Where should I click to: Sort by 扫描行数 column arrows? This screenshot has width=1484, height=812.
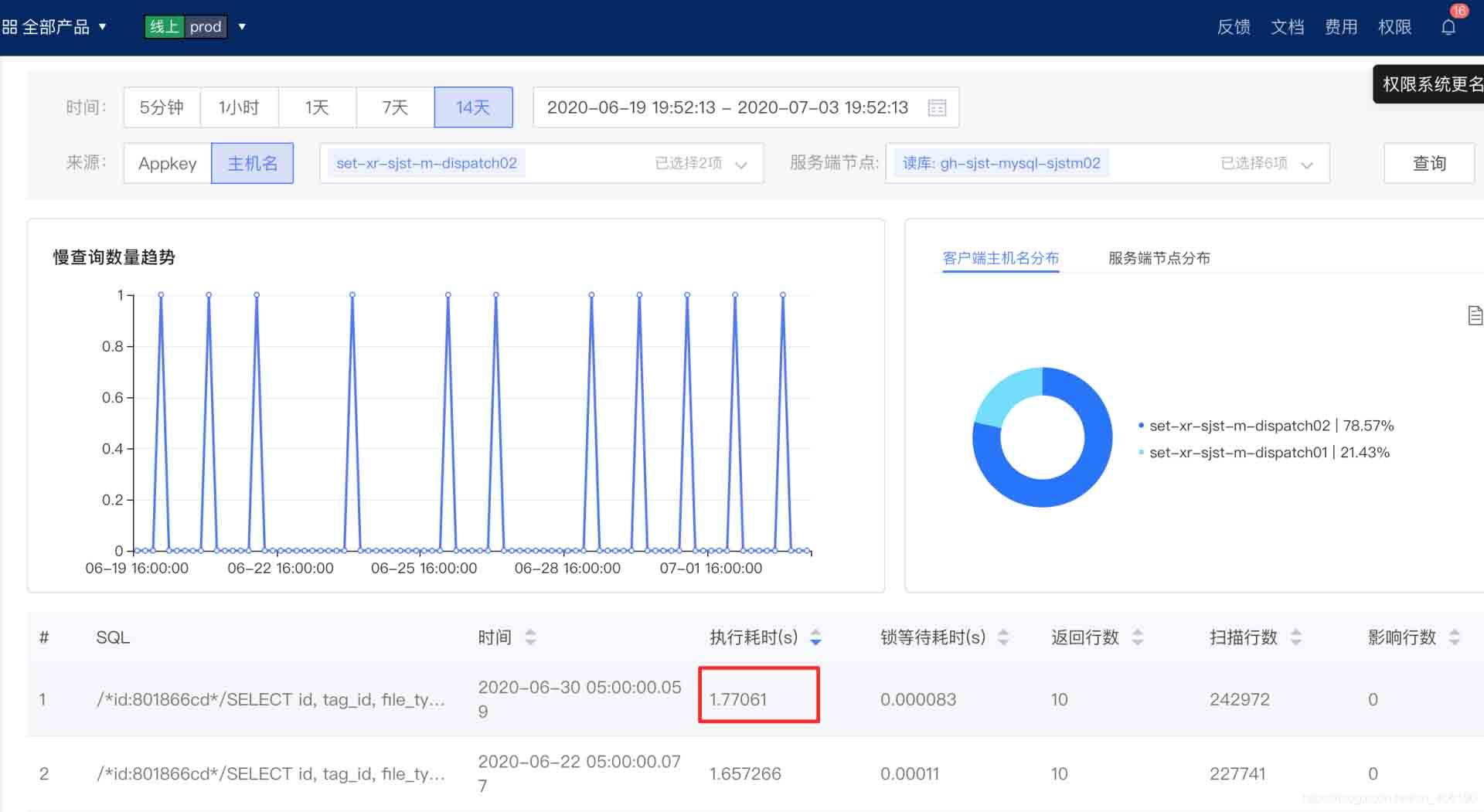pyautogui.click(x=1296, y=637)
